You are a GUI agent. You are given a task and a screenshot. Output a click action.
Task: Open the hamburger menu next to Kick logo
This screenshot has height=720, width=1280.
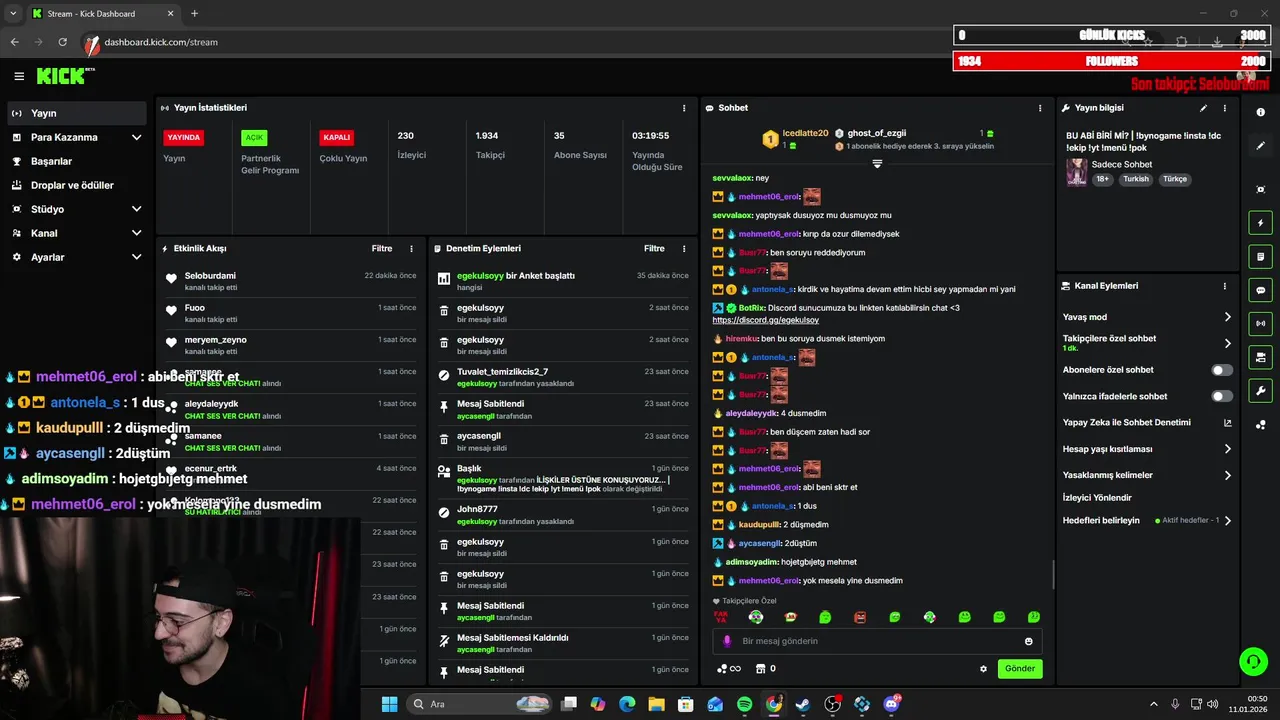tap(19, 76)
